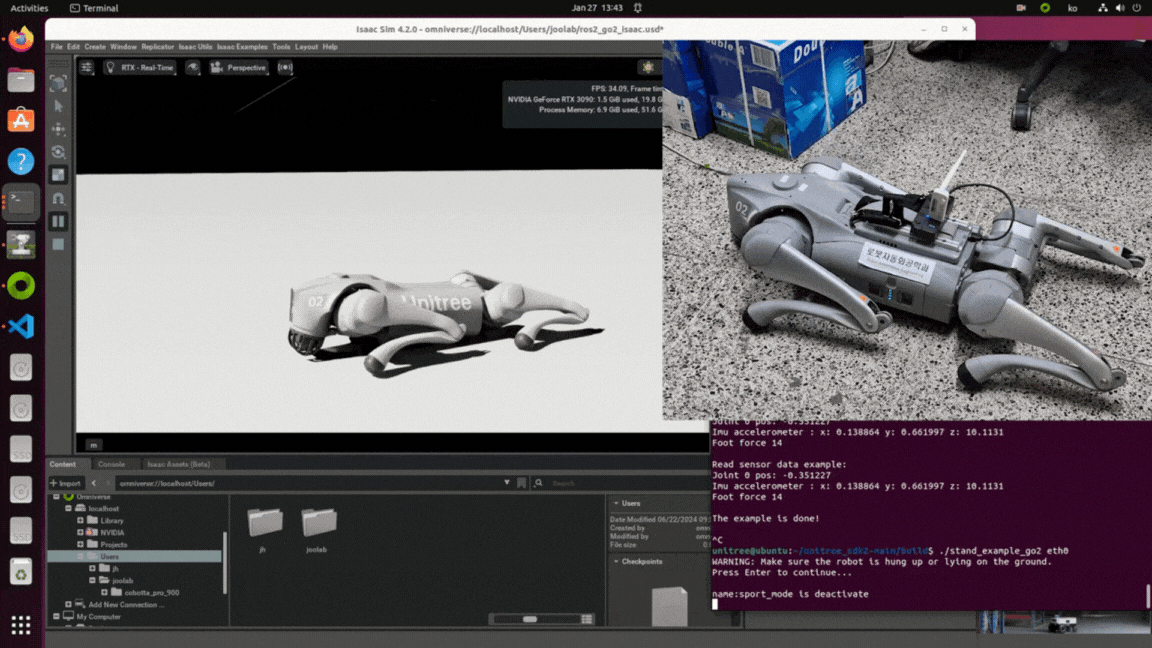
Task: Open the Isaac Examples menu
Action: click(x=242, y=47)
